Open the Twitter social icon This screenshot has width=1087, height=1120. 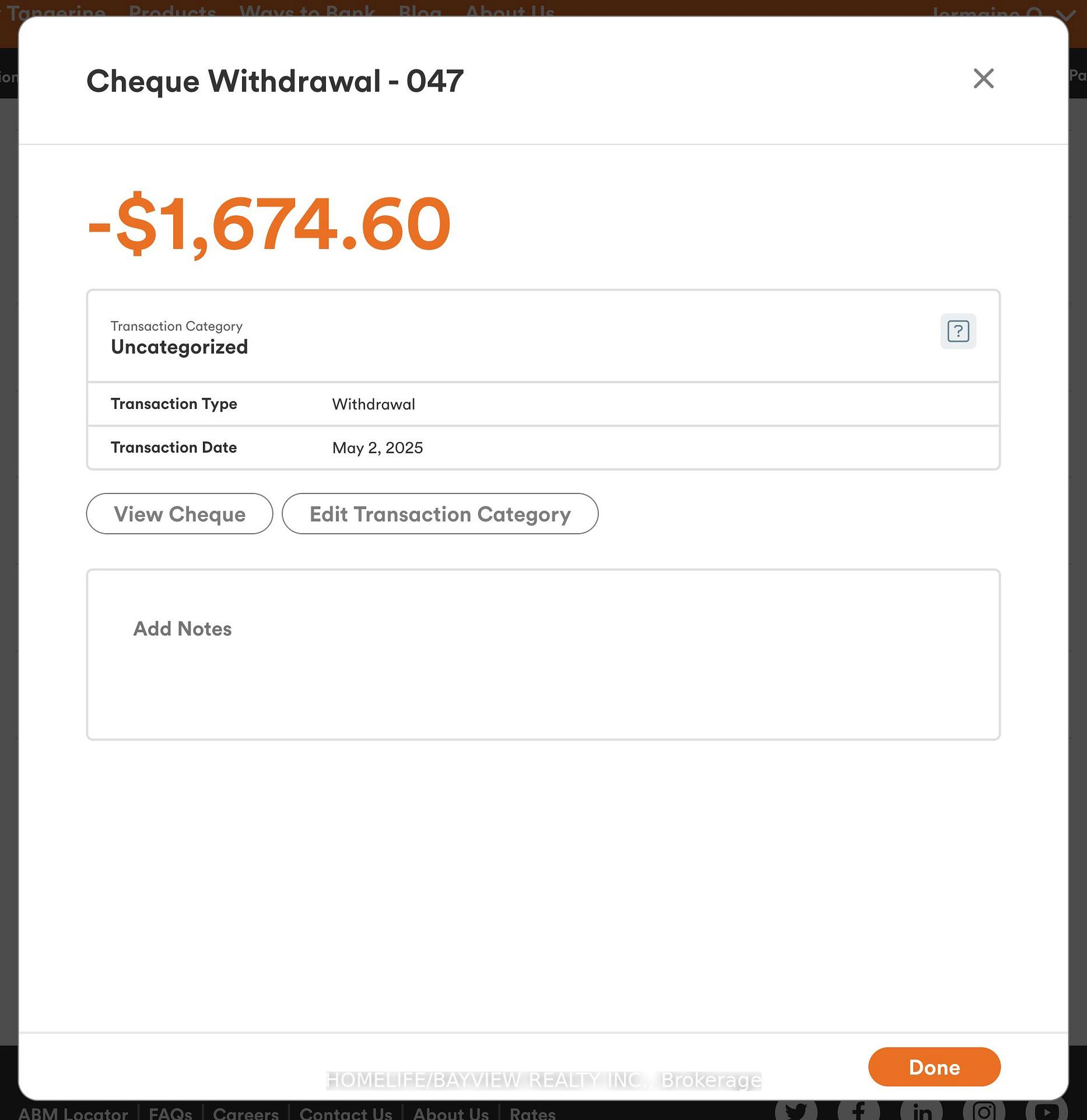tap(795, 1110)
